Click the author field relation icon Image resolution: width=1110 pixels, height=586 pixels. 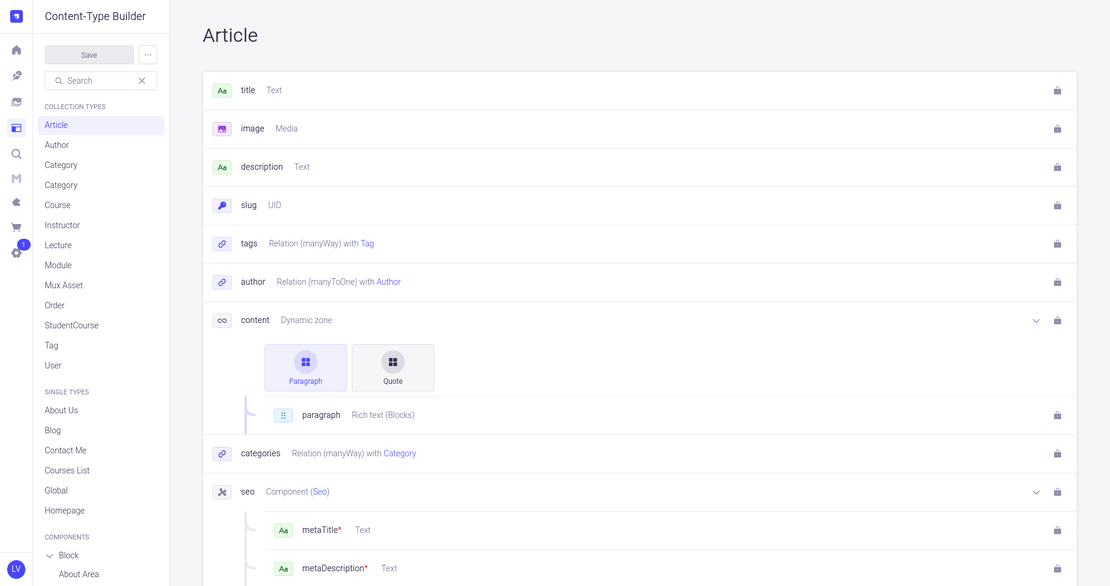click(222, 282)
